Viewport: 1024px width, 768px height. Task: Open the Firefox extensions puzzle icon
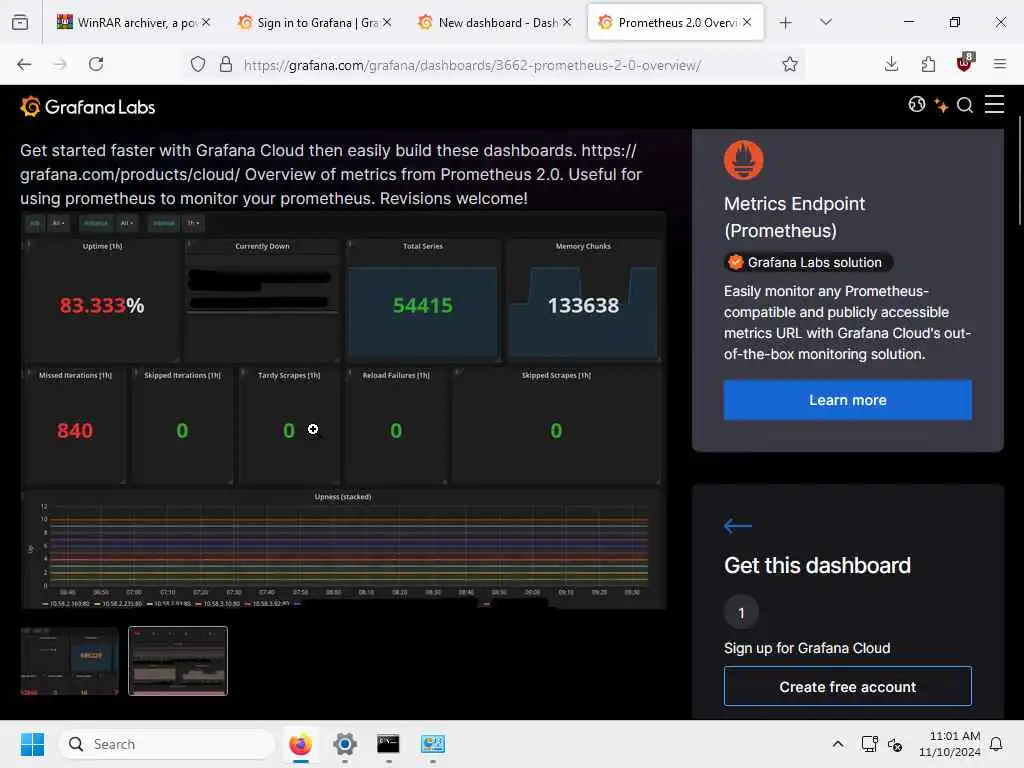point(928,64)
